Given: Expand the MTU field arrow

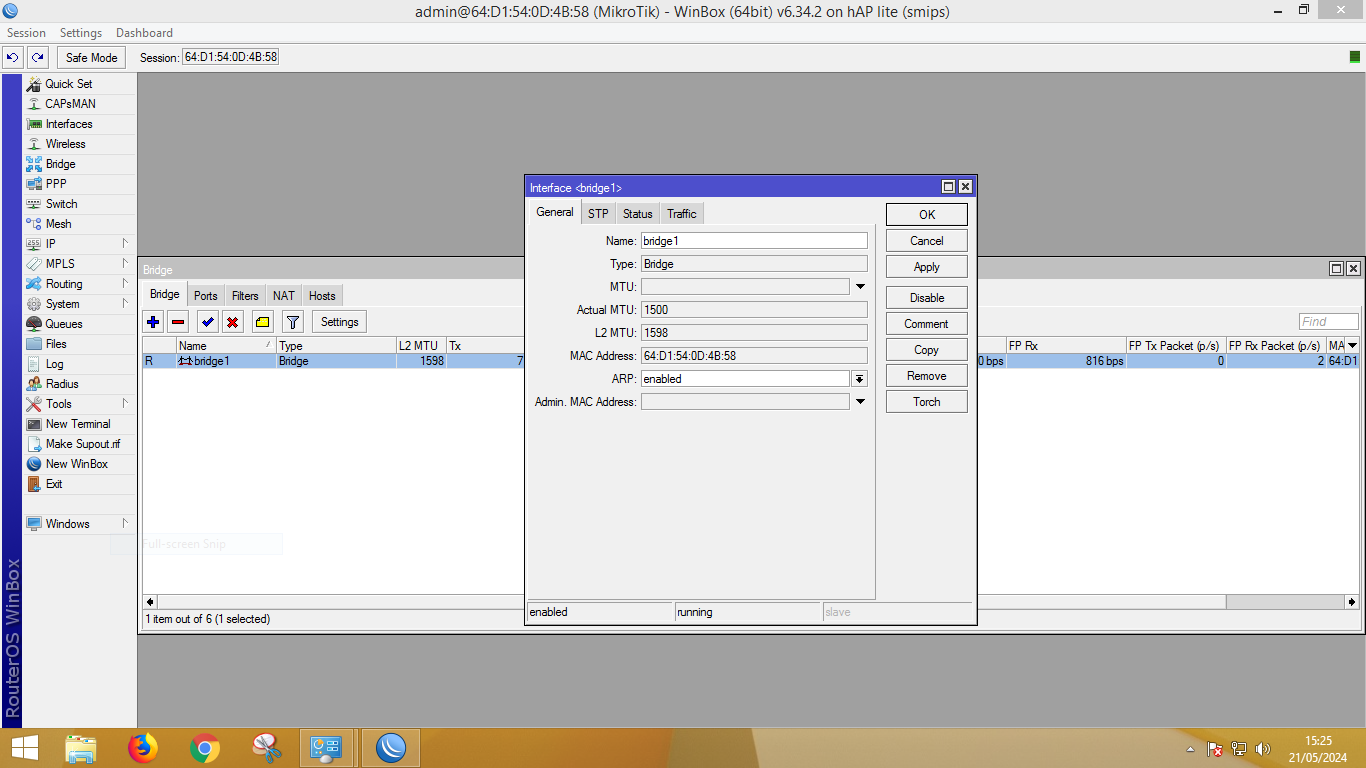Looking at the screenshot, I should tap(859, 287).
